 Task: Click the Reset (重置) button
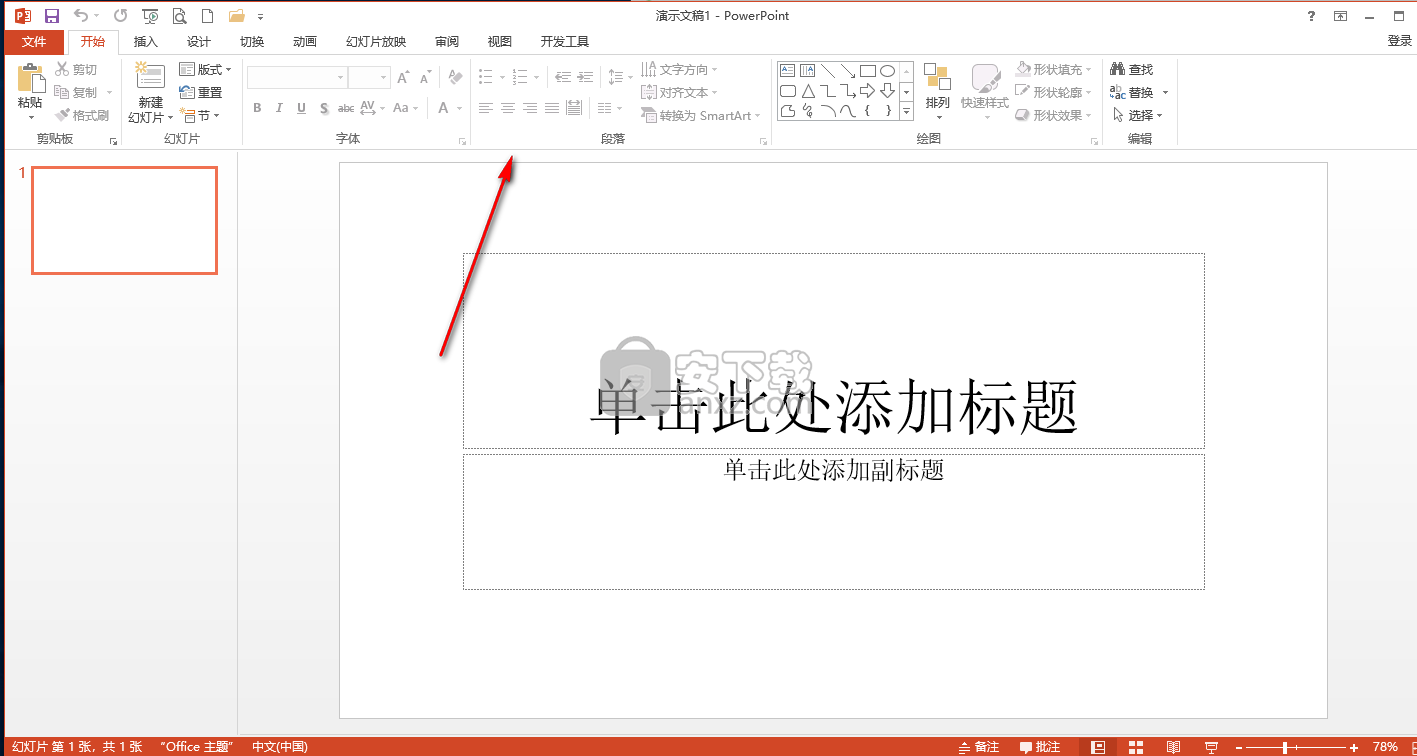coord(201,92)
